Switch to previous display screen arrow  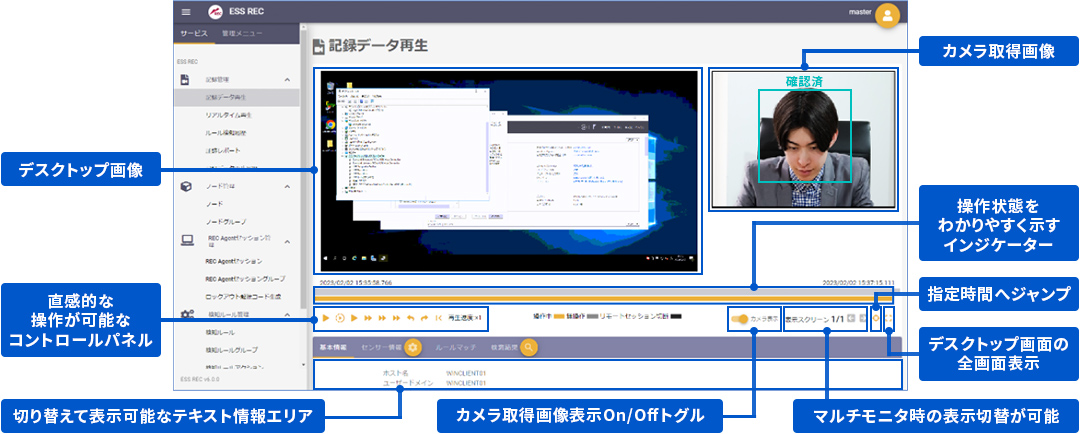(851, 318)
